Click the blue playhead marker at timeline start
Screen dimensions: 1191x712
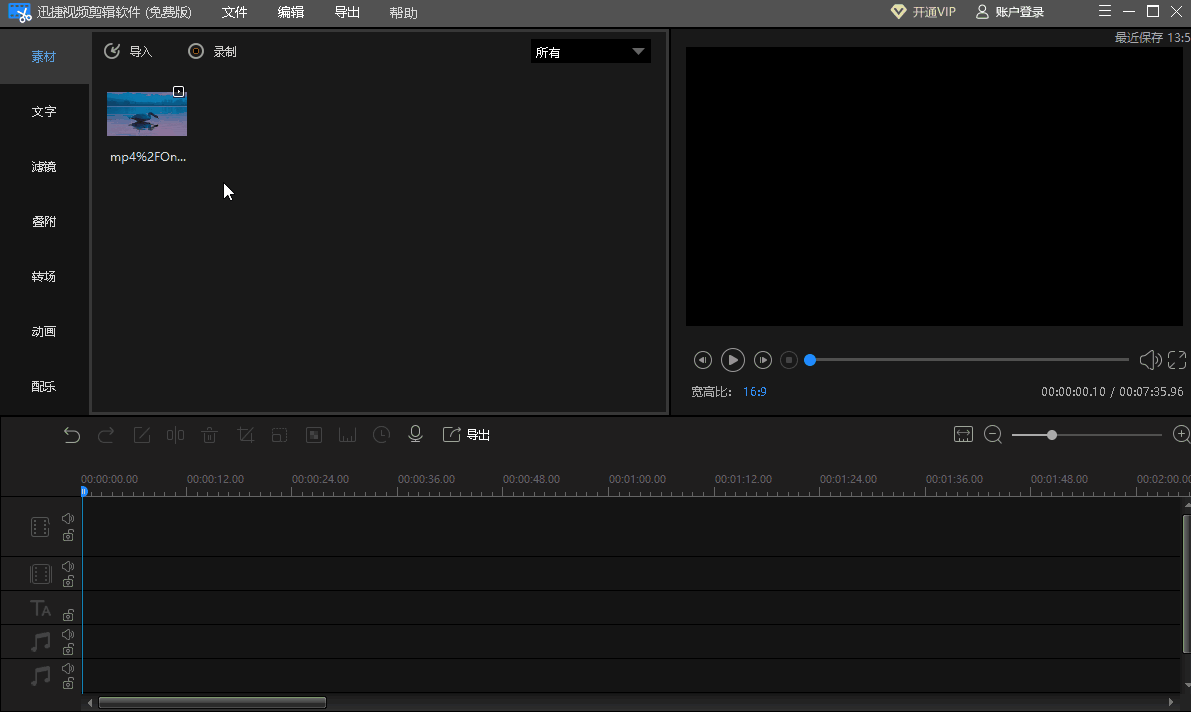click(x=84, y=492)
